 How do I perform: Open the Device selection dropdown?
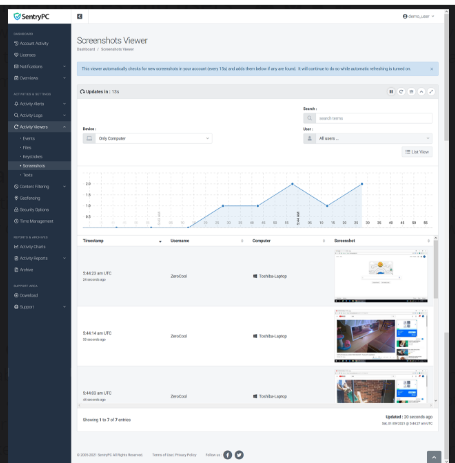154,138
